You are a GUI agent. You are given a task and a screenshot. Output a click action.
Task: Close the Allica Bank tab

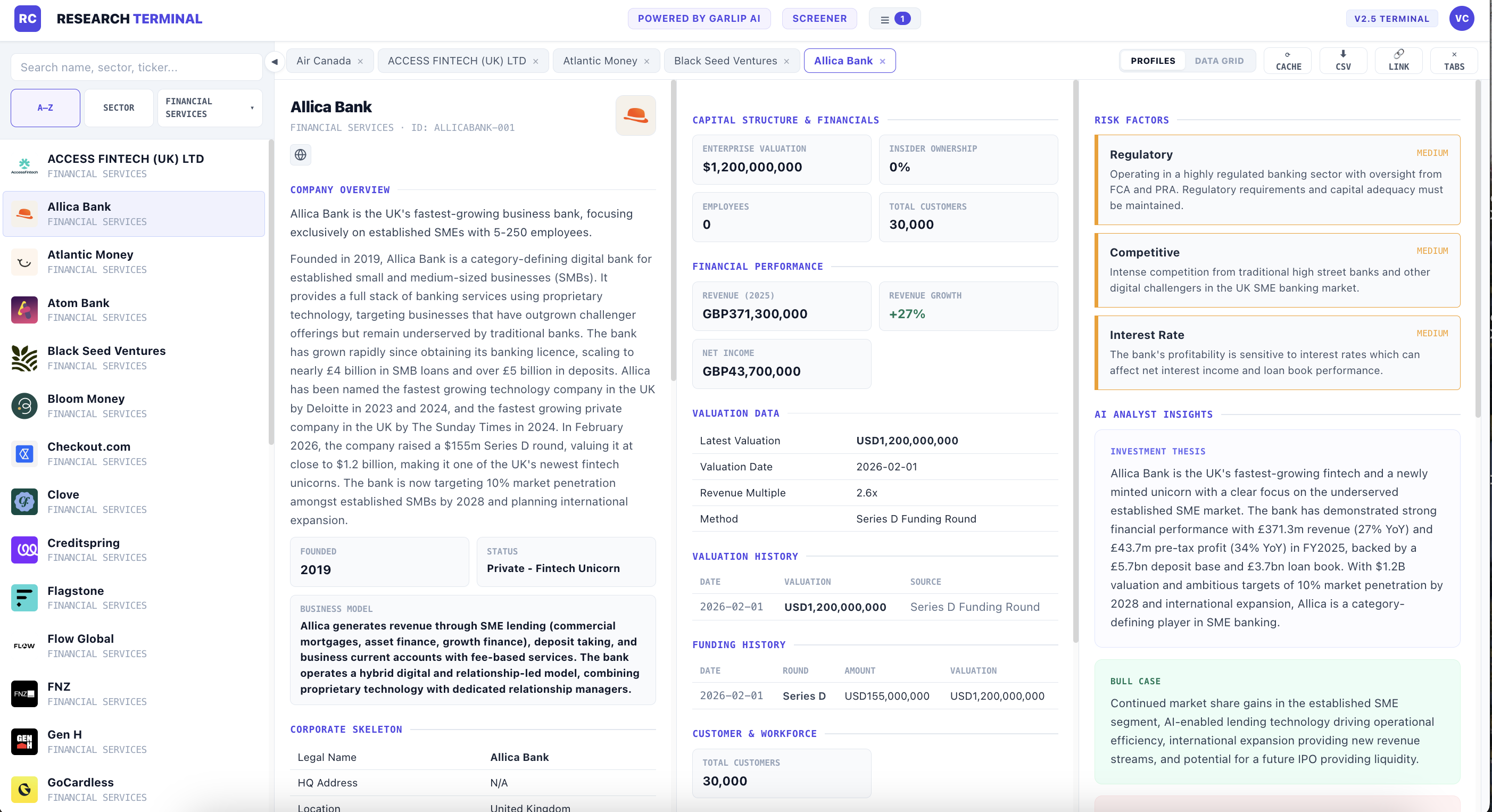point(882,61)
